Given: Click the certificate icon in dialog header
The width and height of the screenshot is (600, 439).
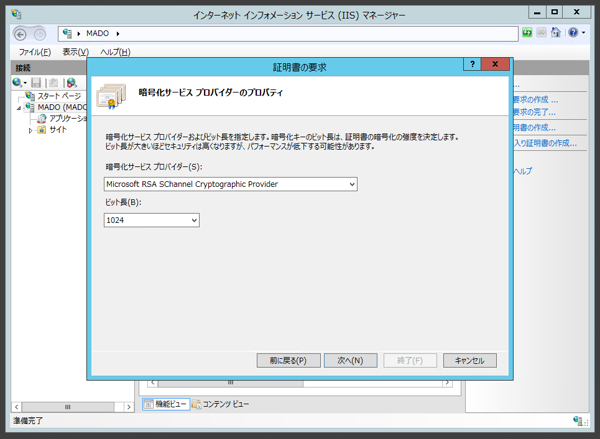Looking at the screenshot, I should click(x=111, y=96).
